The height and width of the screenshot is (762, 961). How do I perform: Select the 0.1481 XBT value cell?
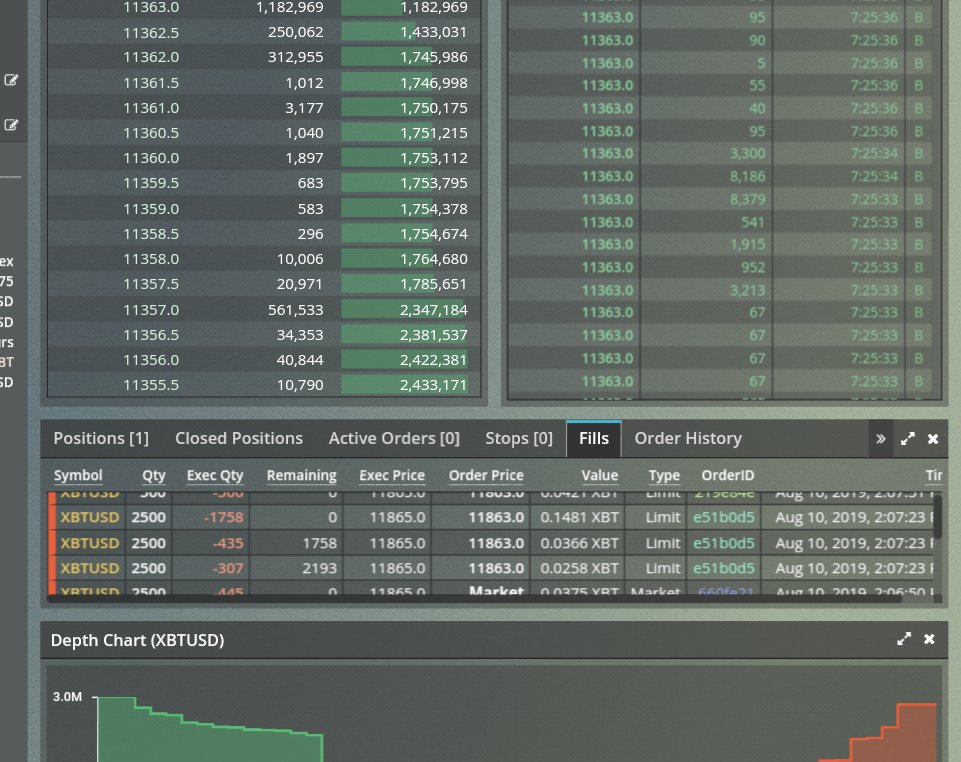[579, 517]
